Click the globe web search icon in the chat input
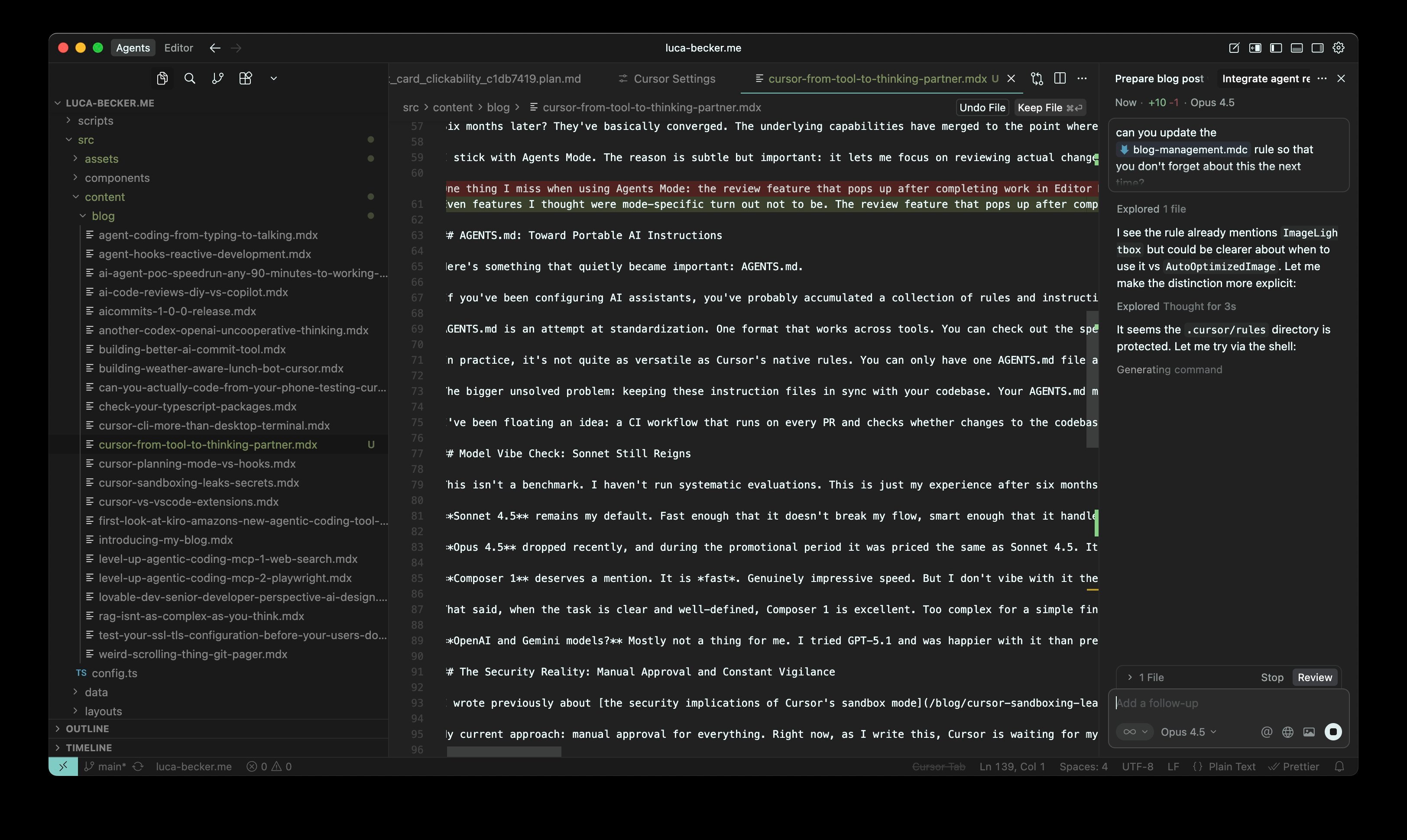Screen dimensions: 1407x840 tap(1287, 731)
